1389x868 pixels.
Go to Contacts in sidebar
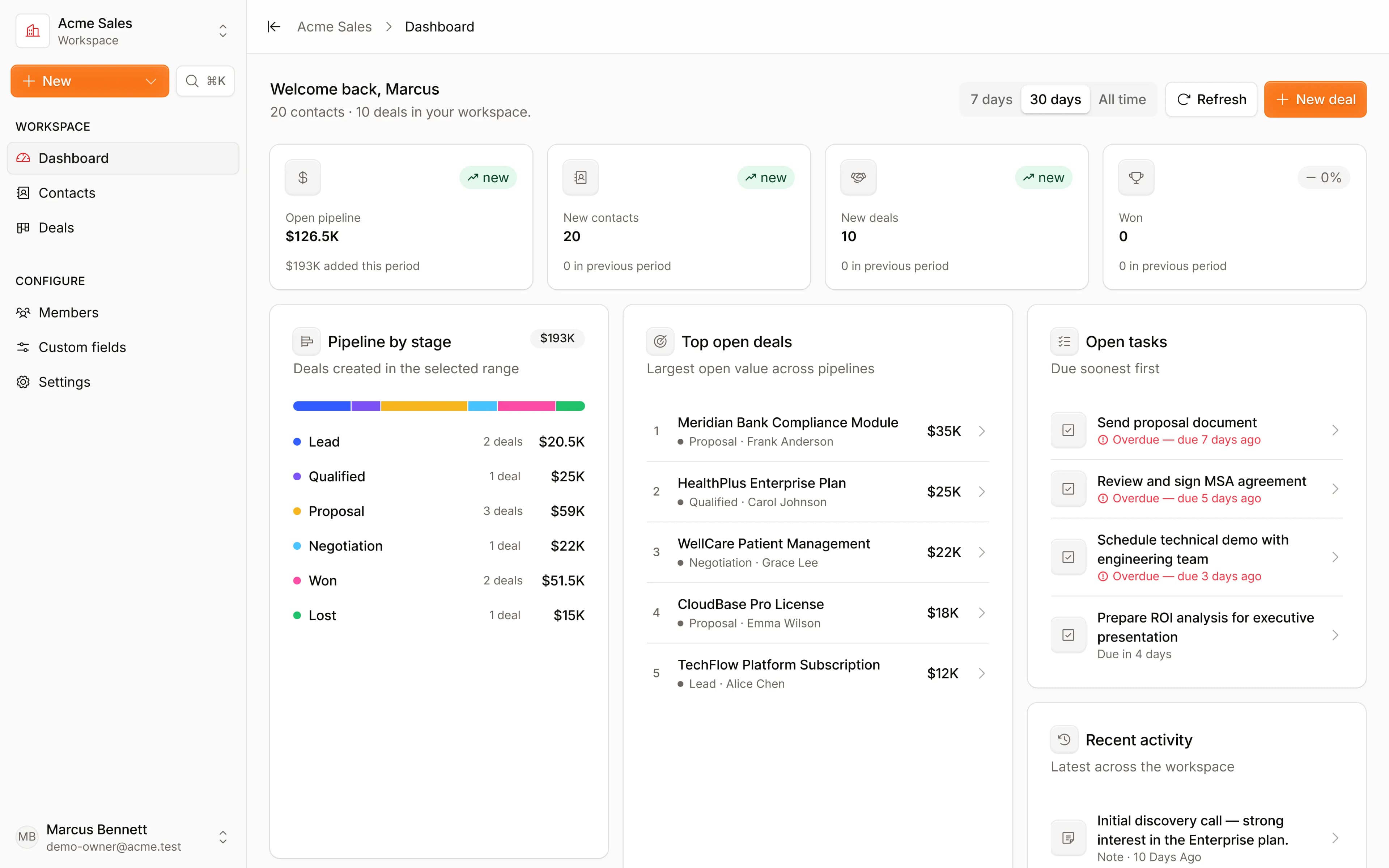click(x=123, y=193)
